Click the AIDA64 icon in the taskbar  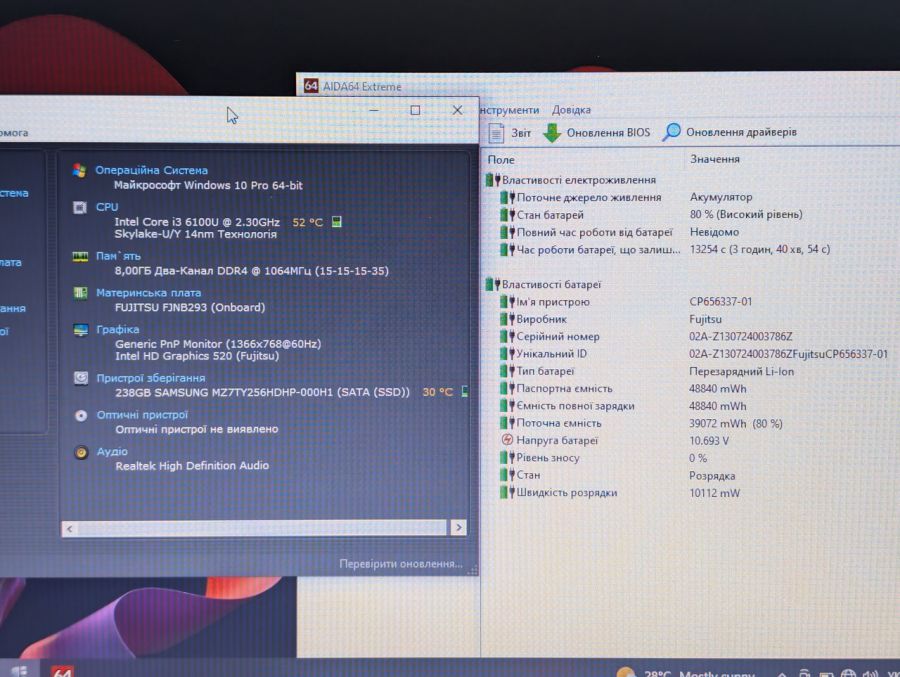[x=61, y=671]
